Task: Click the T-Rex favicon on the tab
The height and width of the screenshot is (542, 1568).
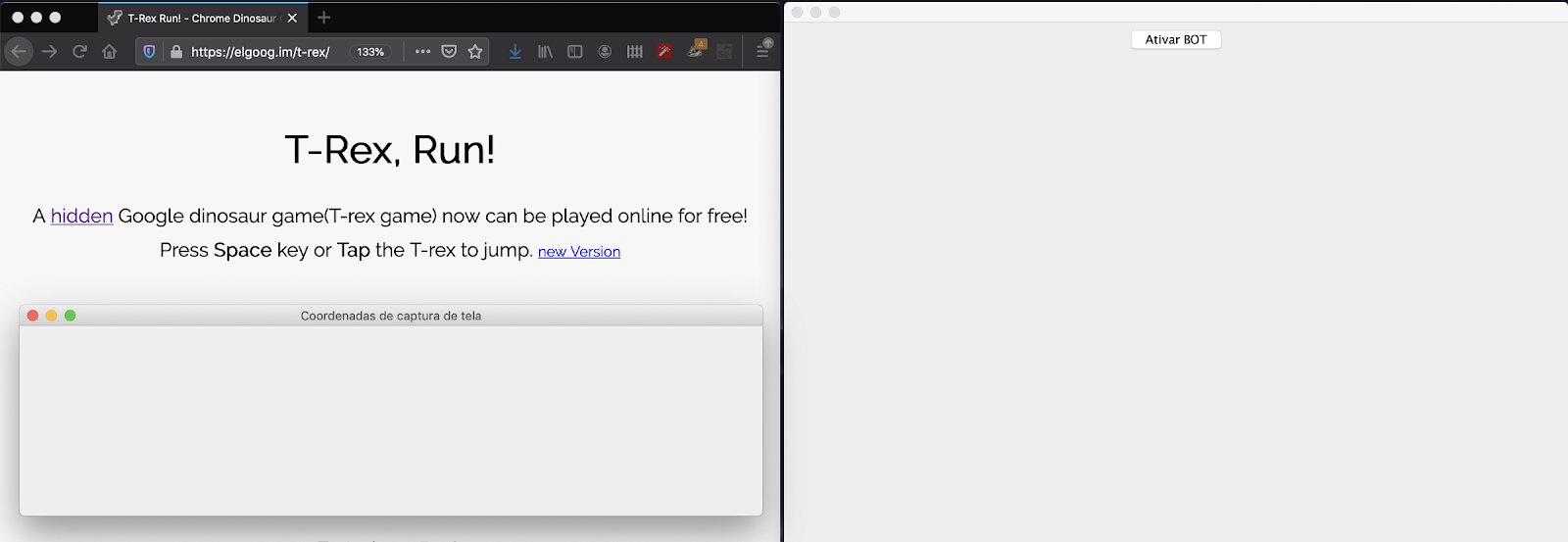Action: coord(115,18)
